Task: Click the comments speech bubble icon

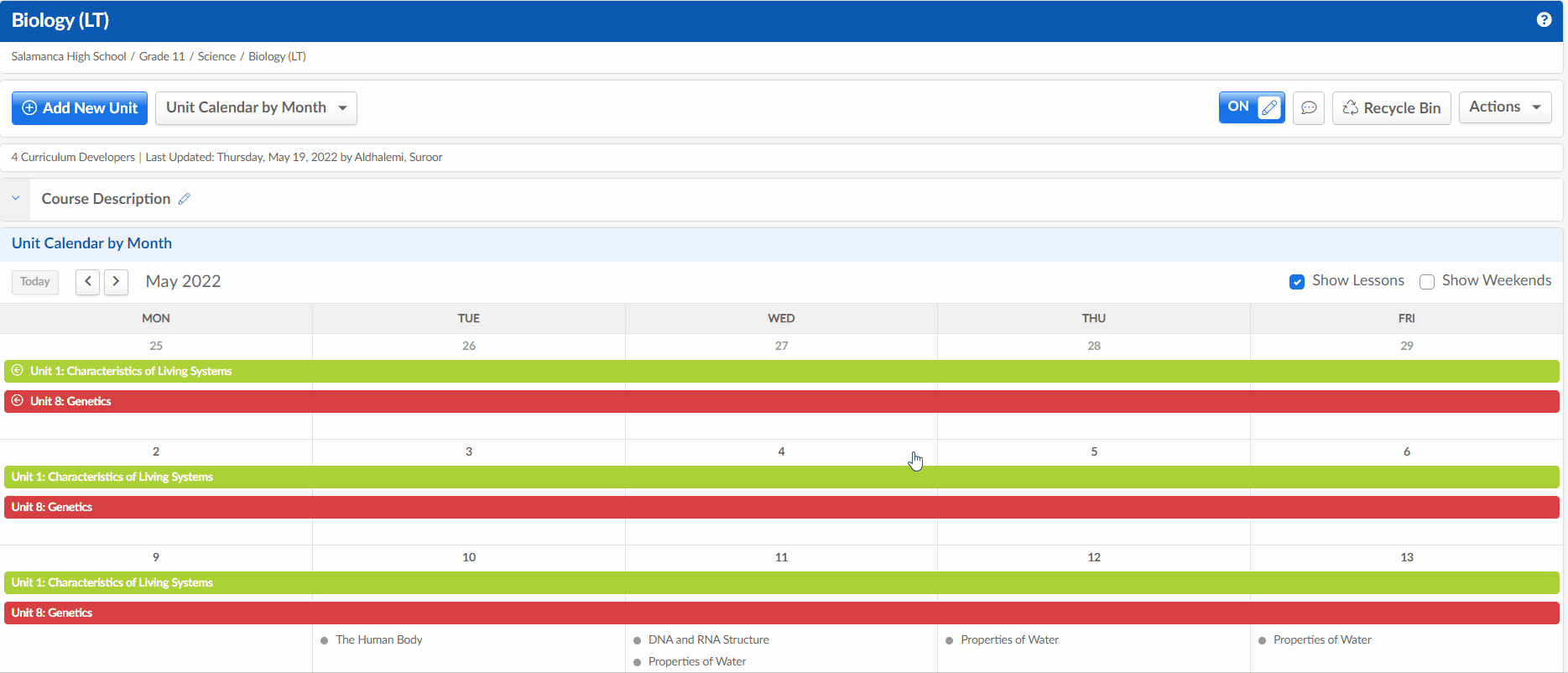Action: pyautogui.click(x=1308, y=108)
